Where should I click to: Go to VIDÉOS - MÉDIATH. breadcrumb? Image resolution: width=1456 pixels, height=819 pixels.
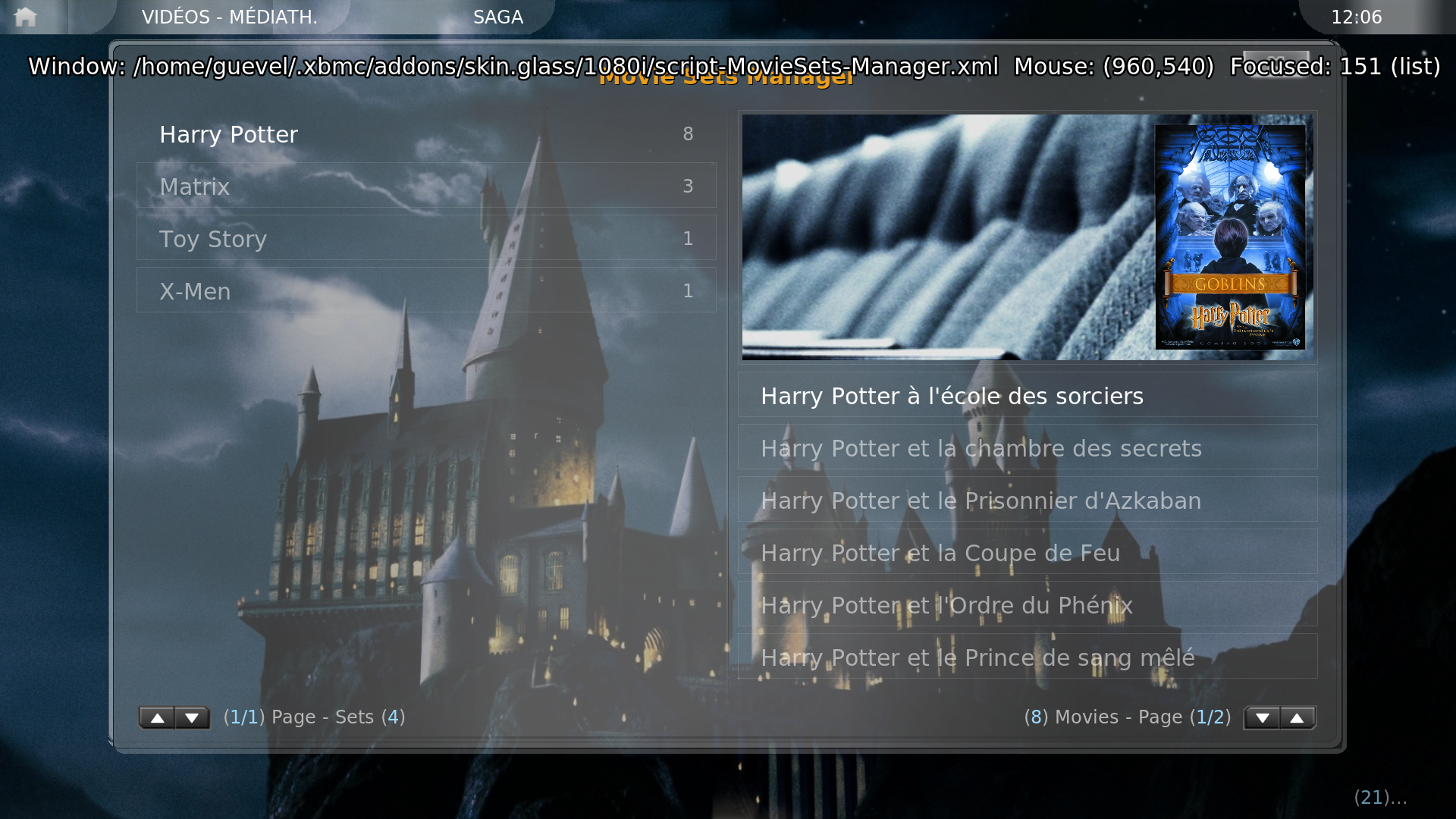tap(229, 17)
